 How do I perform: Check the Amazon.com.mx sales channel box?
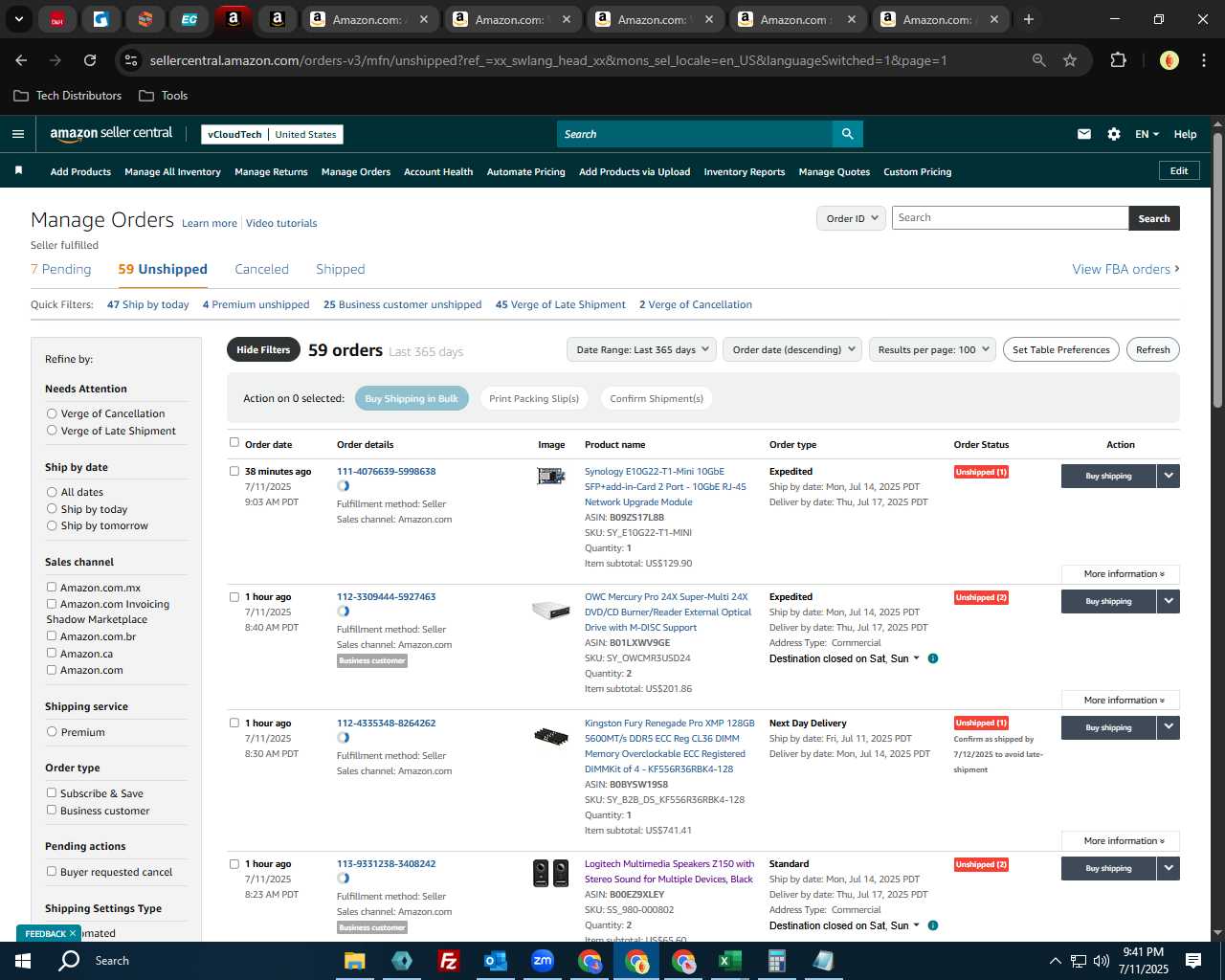[x=52, y=587]
